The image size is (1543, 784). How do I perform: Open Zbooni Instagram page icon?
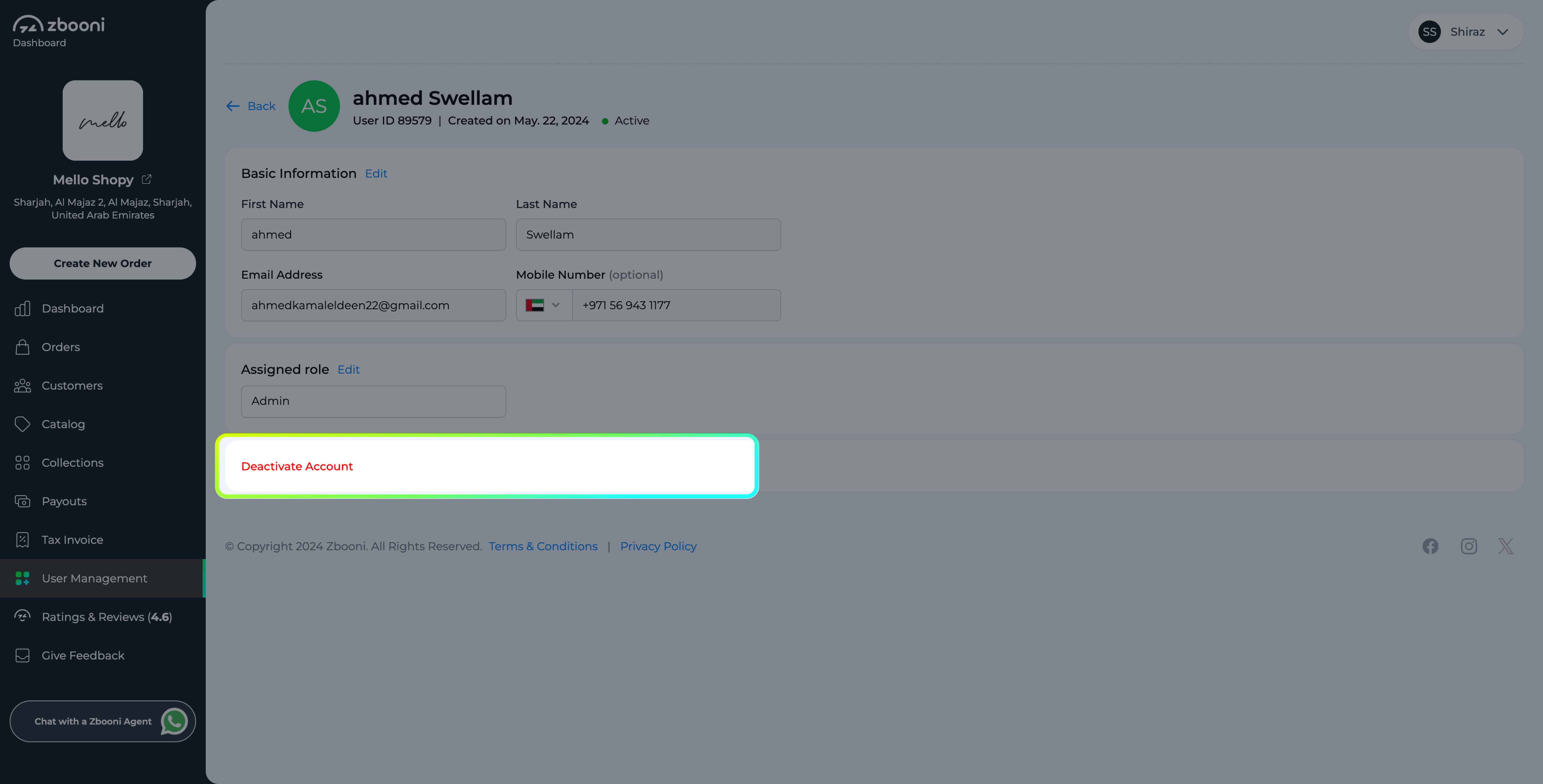[1469, 546]
